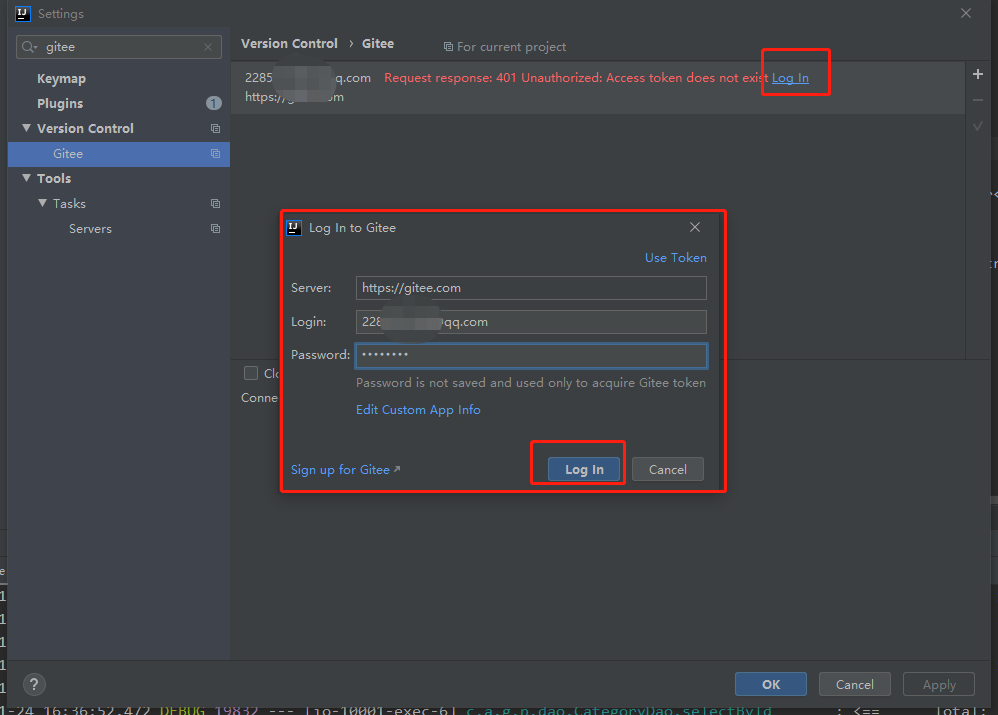The image size is (998, 715).
Task: Click the gear icon next to Servers
Action: 215,228
